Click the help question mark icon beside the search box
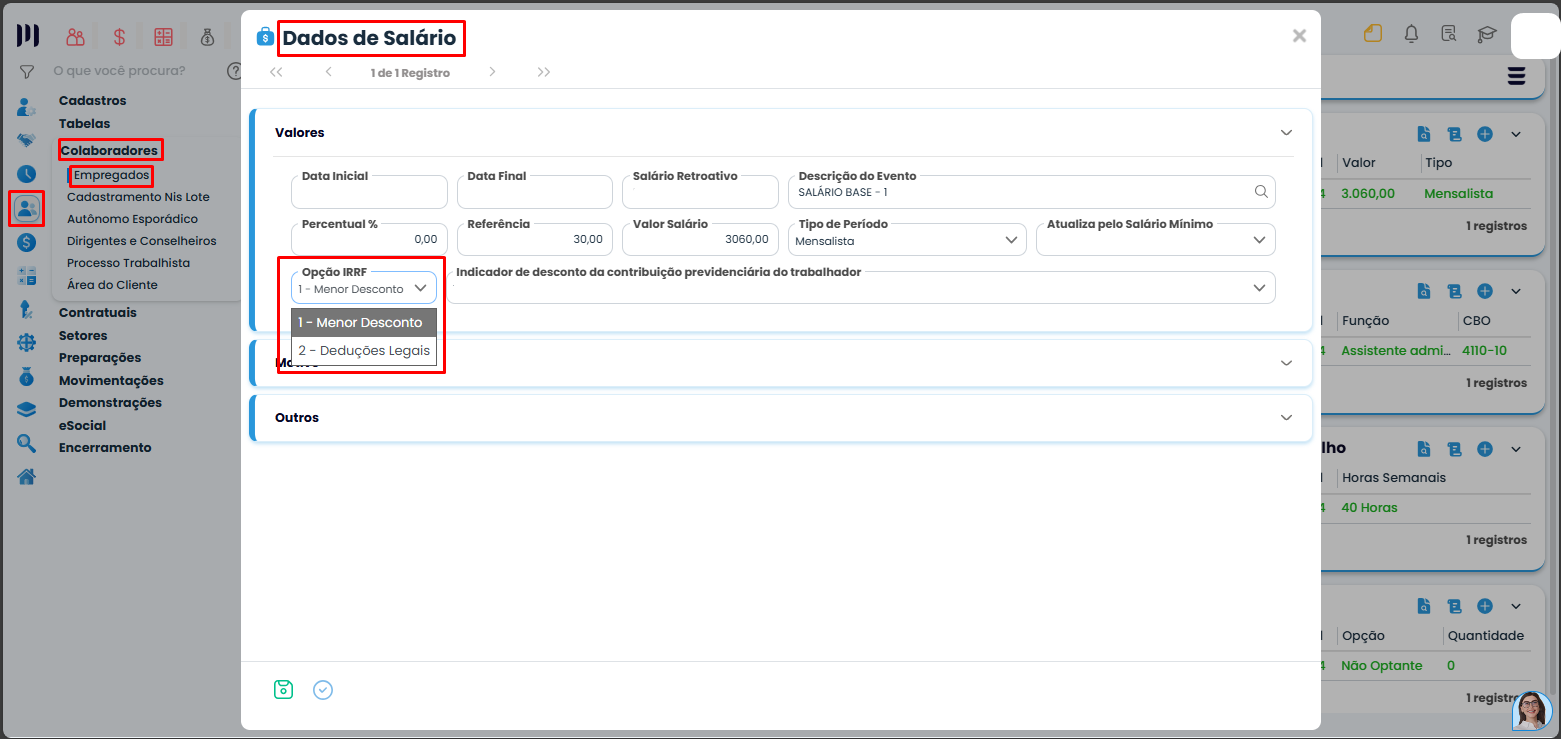Viewport: 1561px width, 739px height. coord(235,71)
